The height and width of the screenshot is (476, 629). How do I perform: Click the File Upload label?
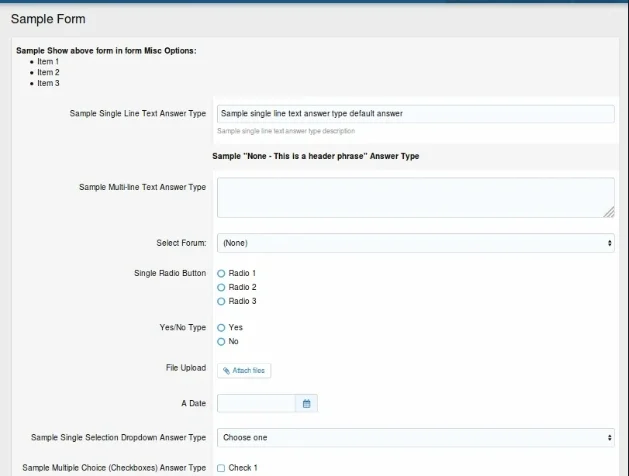(185, 368)
